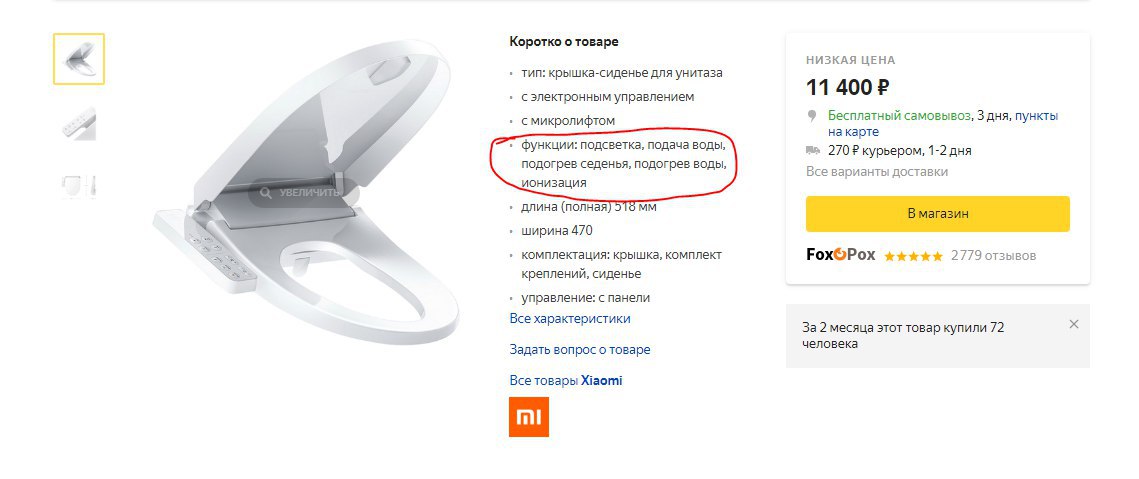Click the magnifier zoom icon on image
The height and width of the screenshot is (479, 1139).
(266, 193)
